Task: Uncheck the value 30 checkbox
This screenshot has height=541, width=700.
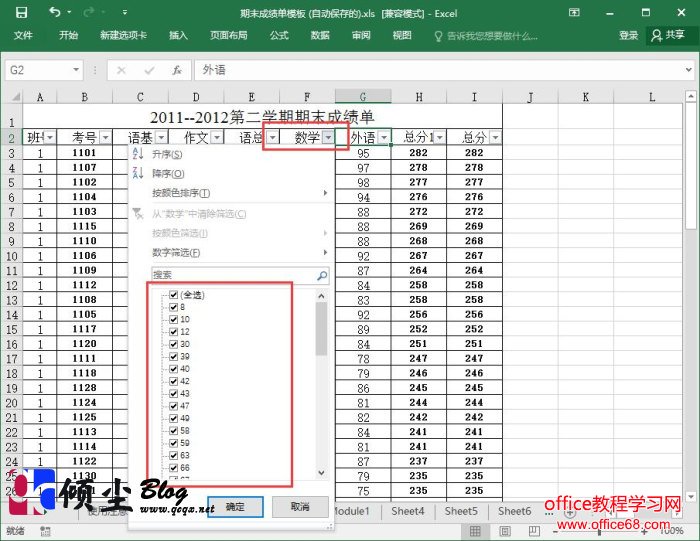Action: 174,344
